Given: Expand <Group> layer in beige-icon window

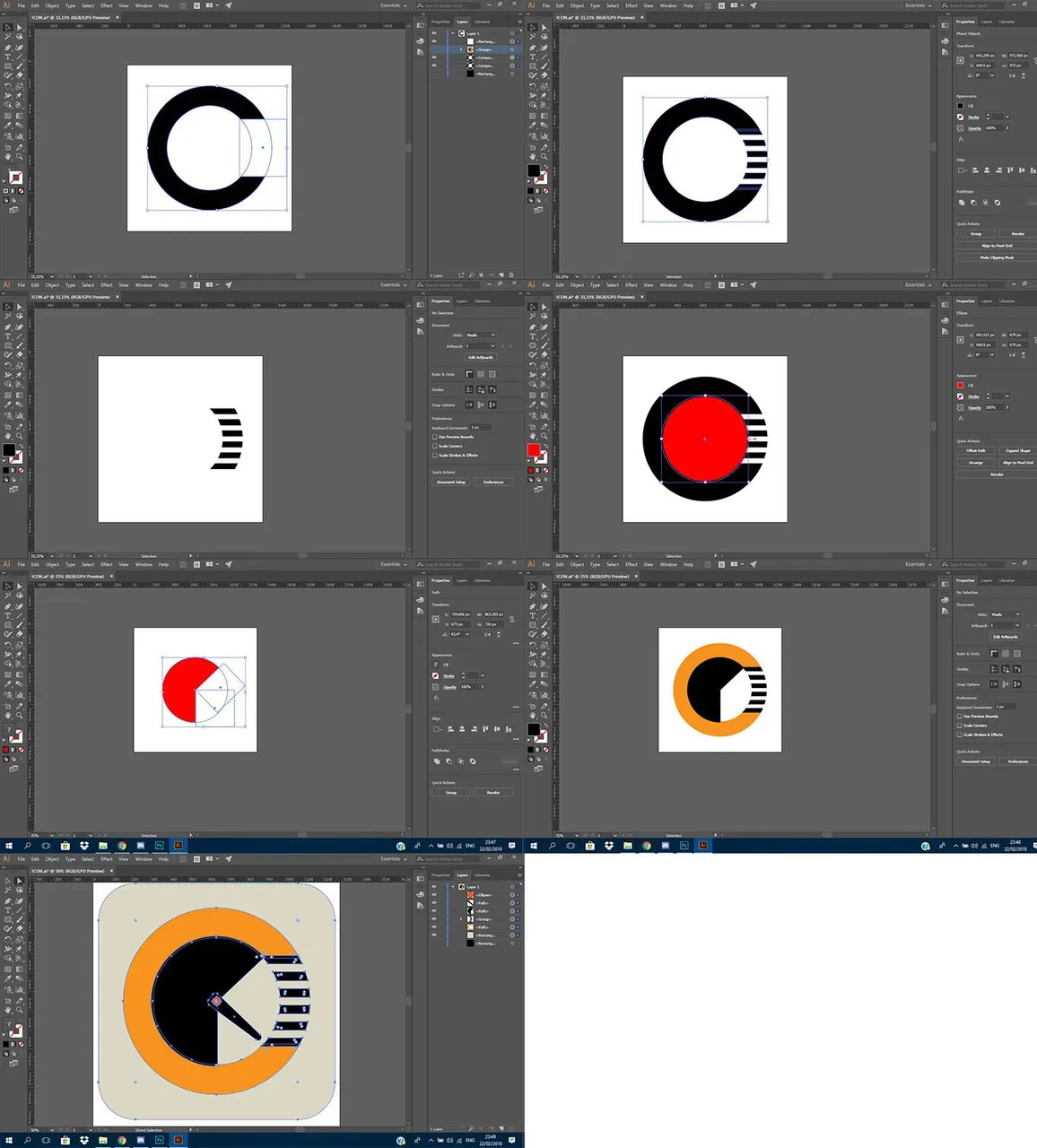Looking at the screenshot, I should tap(461, 919).
